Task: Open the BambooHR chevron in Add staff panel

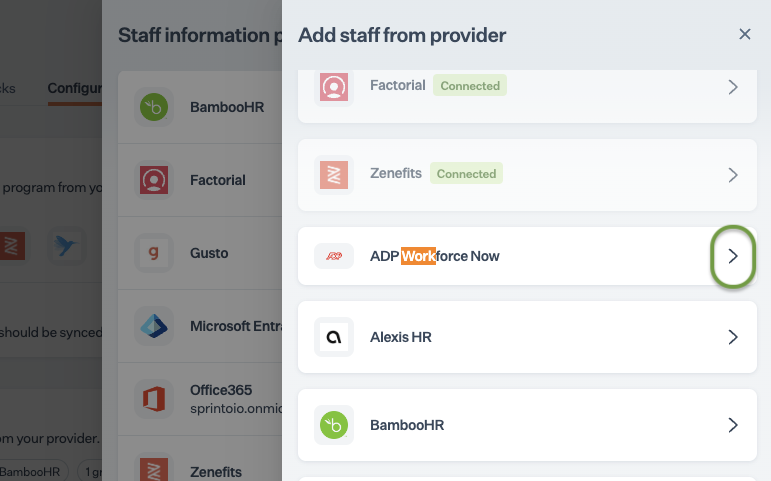Action: click(x=733, y=425)
